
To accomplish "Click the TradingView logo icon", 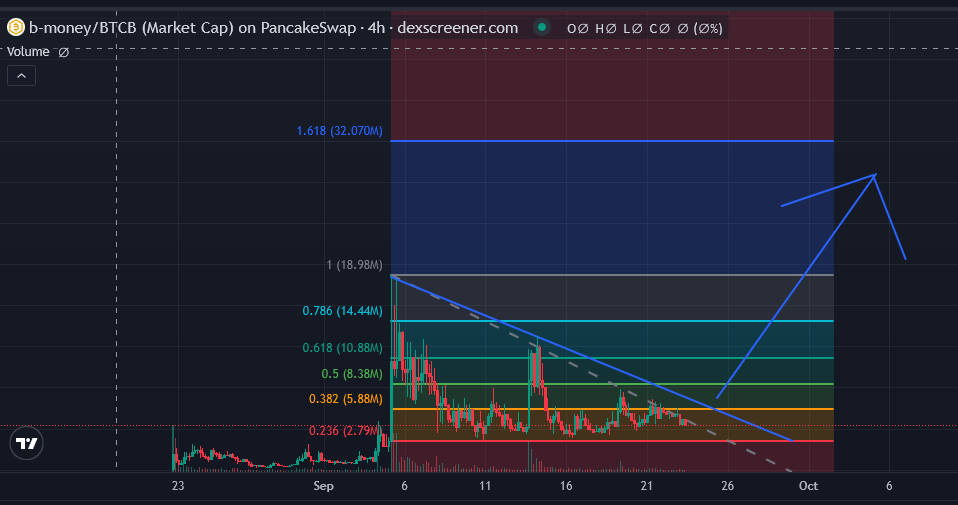I will [27, 443].
